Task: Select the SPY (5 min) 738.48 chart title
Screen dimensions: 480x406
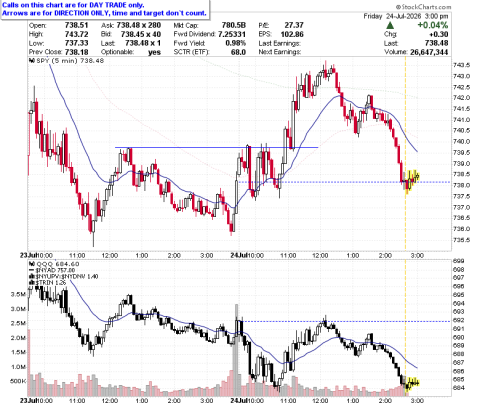Action: [x=70, y=61]
